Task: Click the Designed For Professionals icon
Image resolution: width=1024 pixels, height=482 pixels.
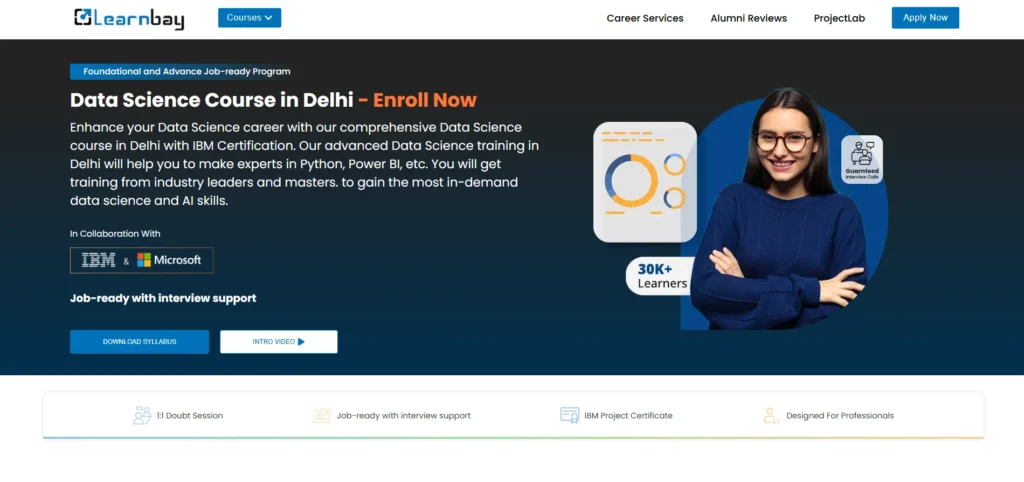Action: [771, 415]
